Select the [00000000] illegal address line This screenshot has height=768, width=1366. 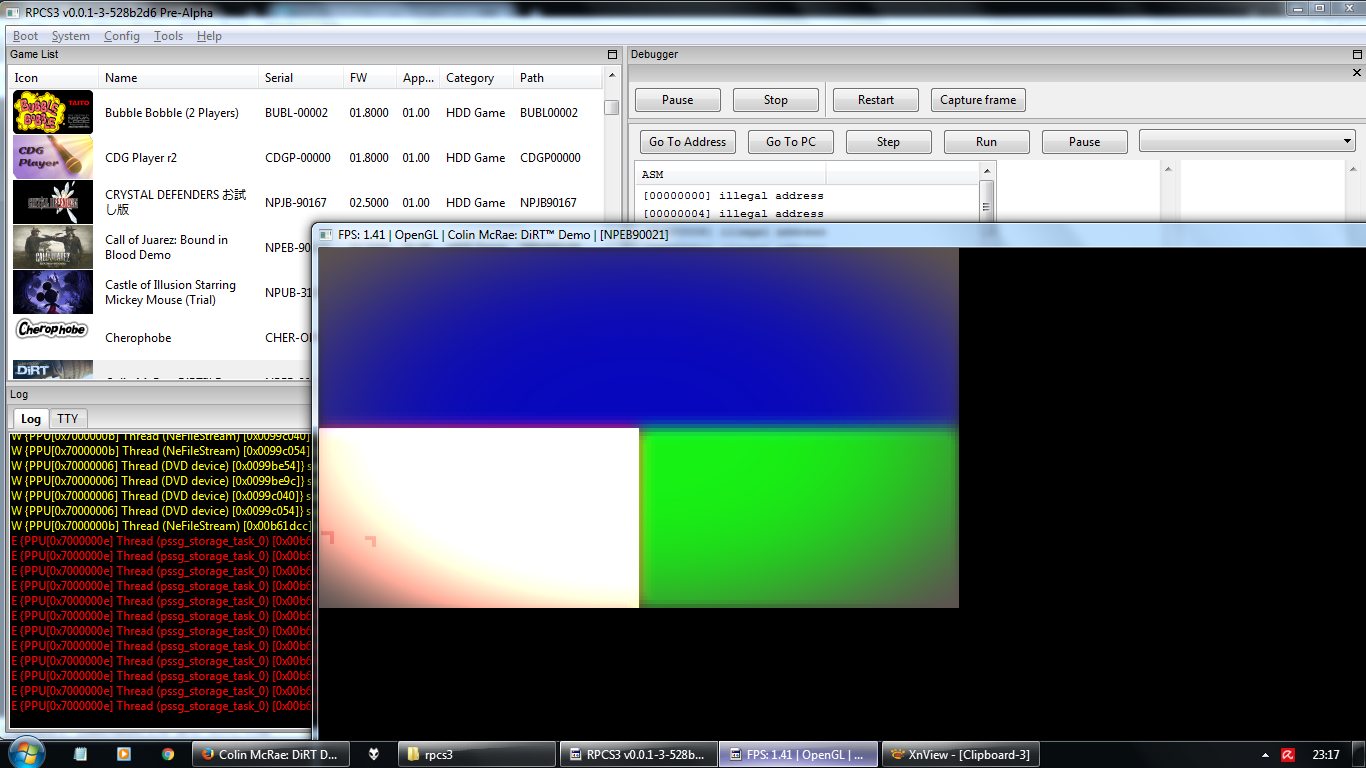coord(734,196)
